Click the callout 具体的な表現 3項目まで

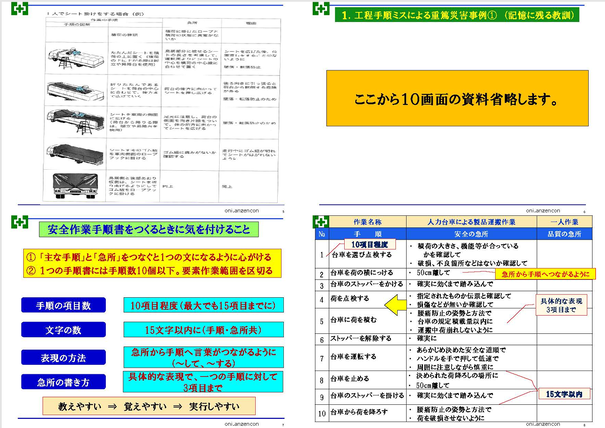(x=561, y=305)
